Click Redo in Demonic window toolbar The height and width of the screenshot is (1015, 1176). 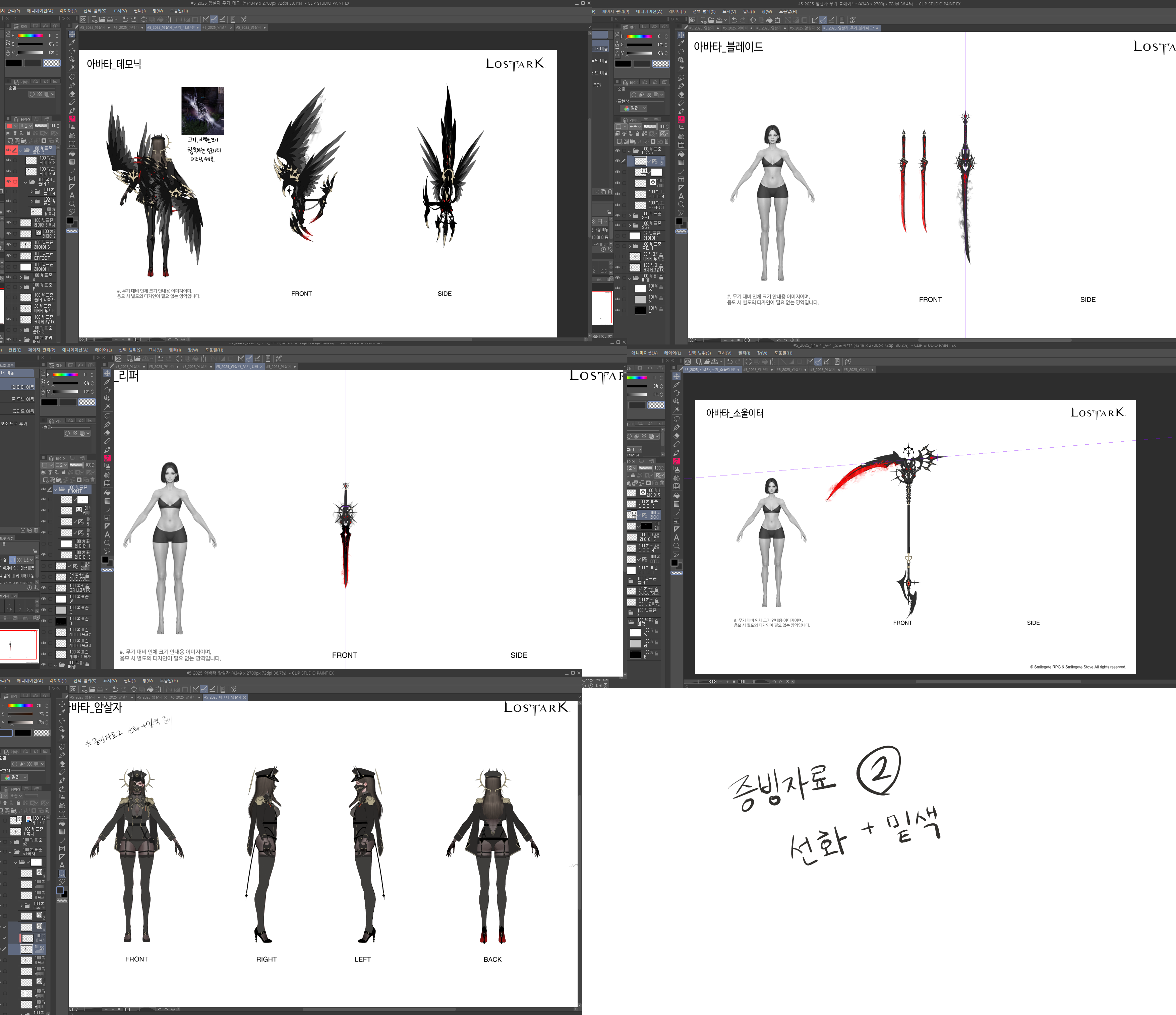tap(134, 19)
